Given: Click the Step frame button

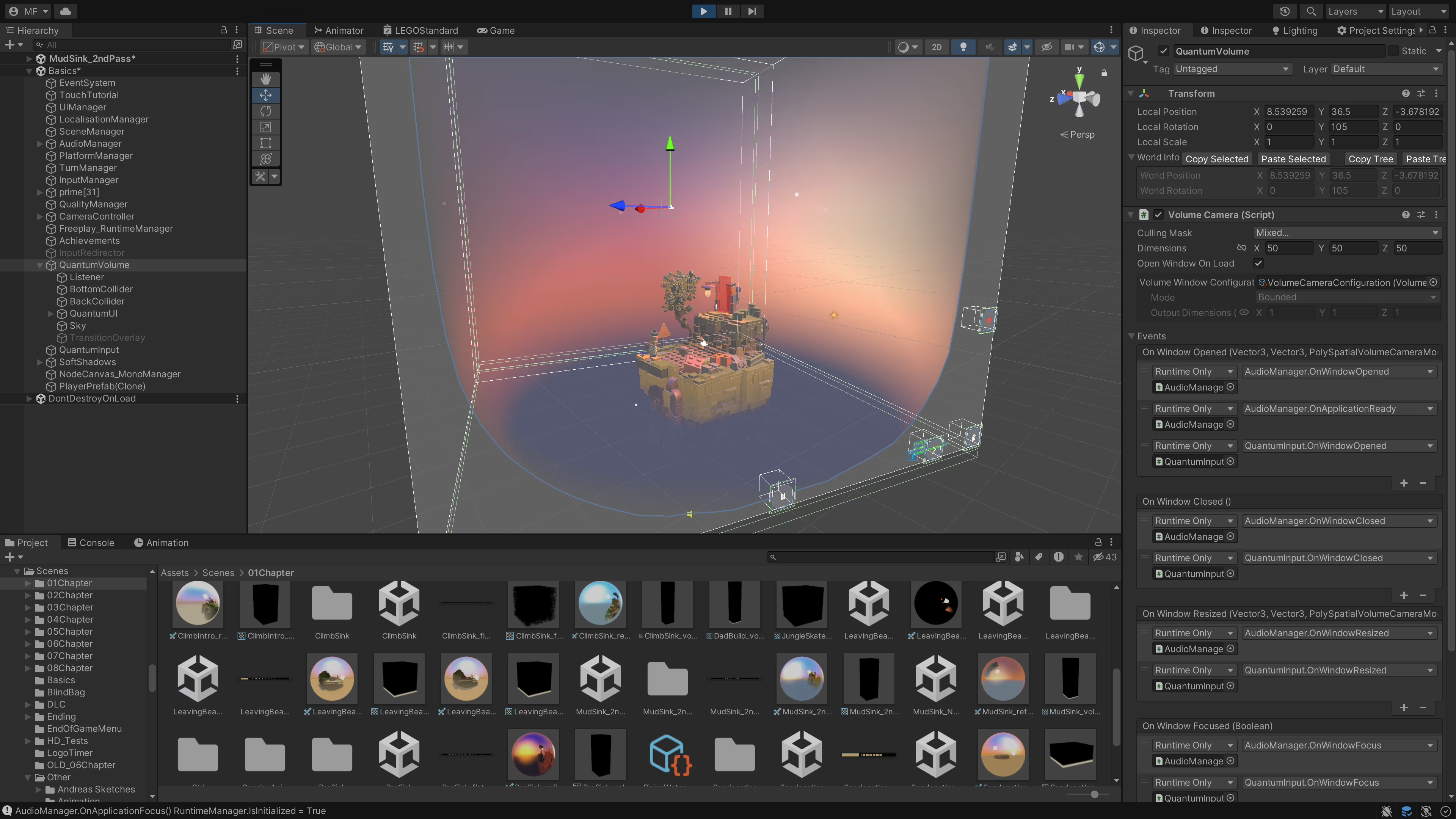Looking at the screenshot, I should 752,11.
